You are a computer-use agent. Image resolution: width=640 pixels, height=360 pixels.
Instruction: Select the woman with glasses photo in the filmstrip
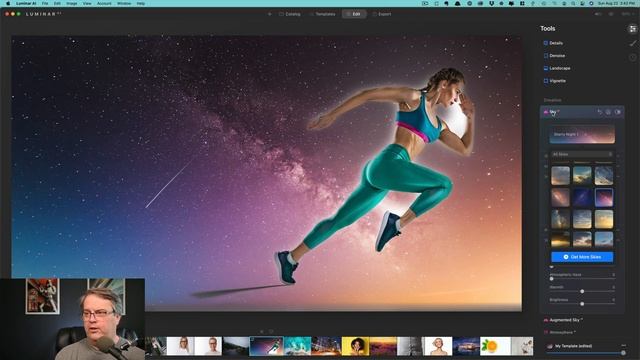click(180, 346)
